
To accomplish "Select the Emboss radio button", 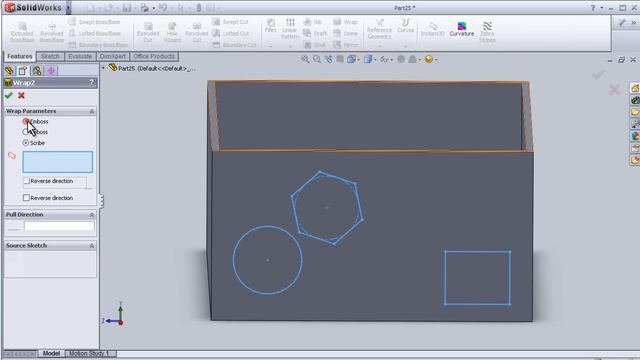I will click(26, 122).
